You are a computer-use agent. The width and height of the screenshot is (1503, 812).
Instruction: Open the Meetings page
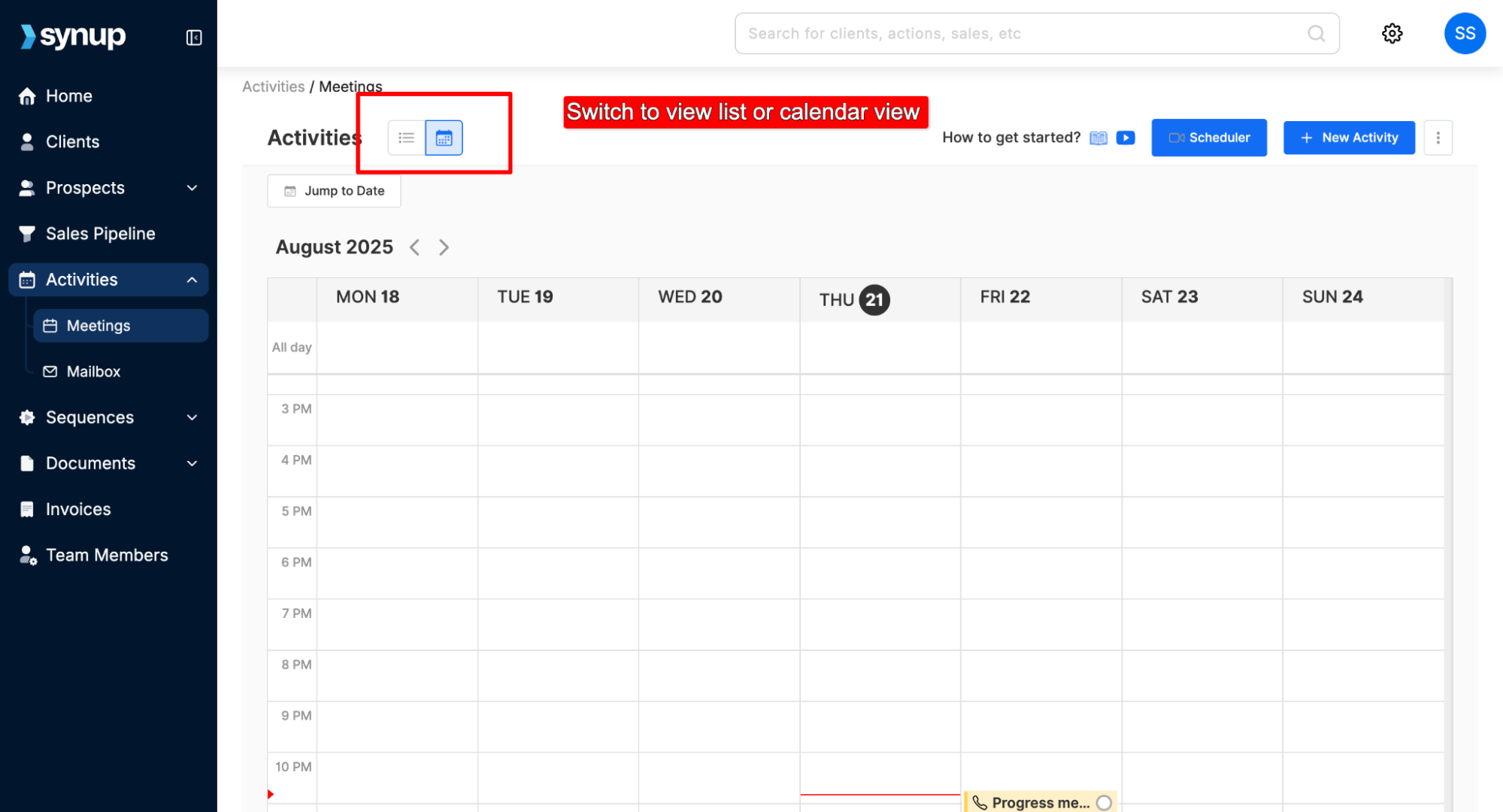pos(121,326)
